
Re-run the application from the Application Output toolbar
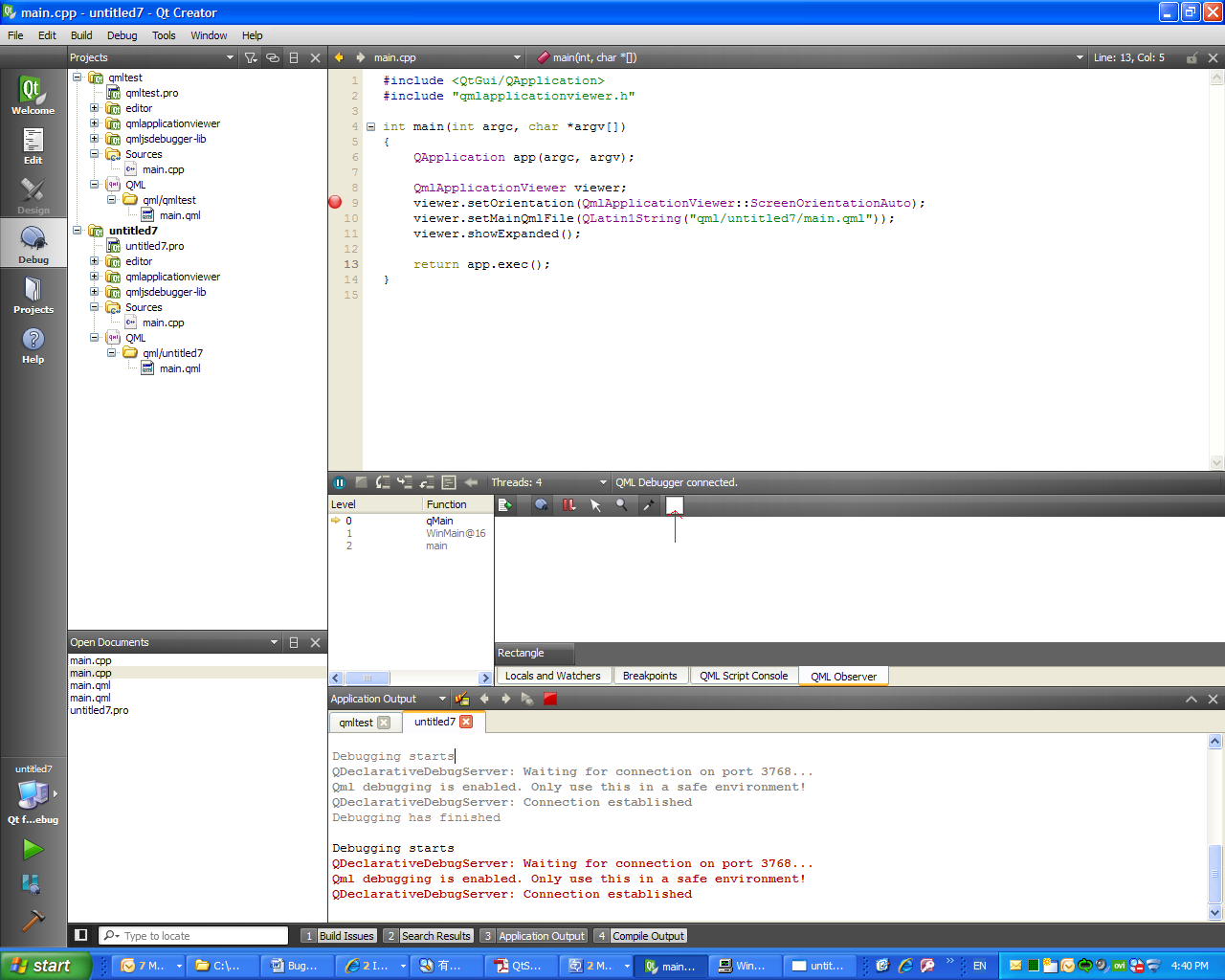pyautogui.click(x=527, y=699)
